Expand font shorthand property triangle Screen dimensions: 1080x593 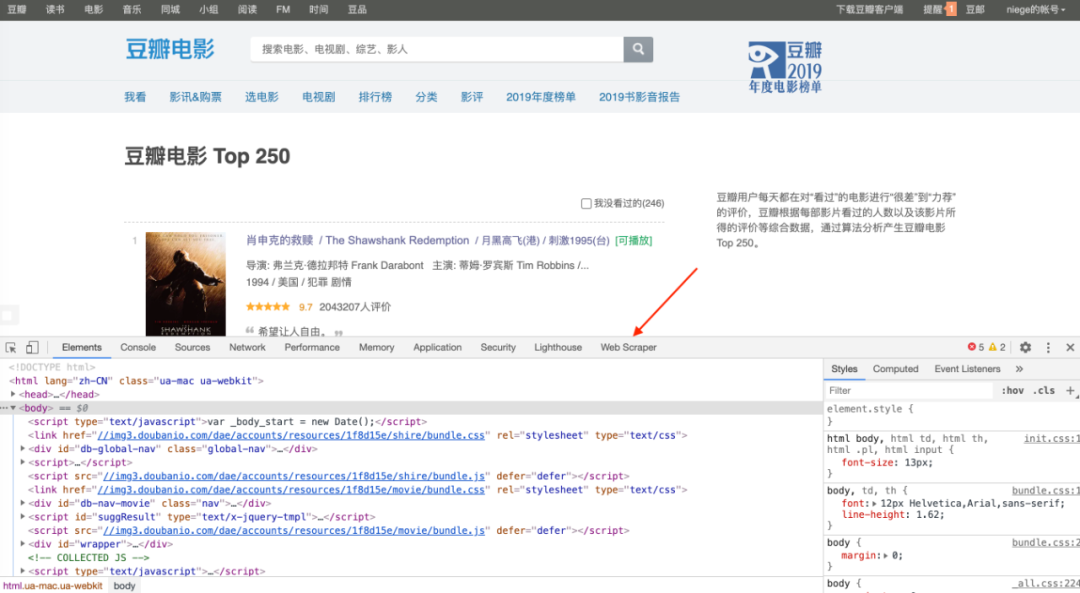tap(876, 503)
